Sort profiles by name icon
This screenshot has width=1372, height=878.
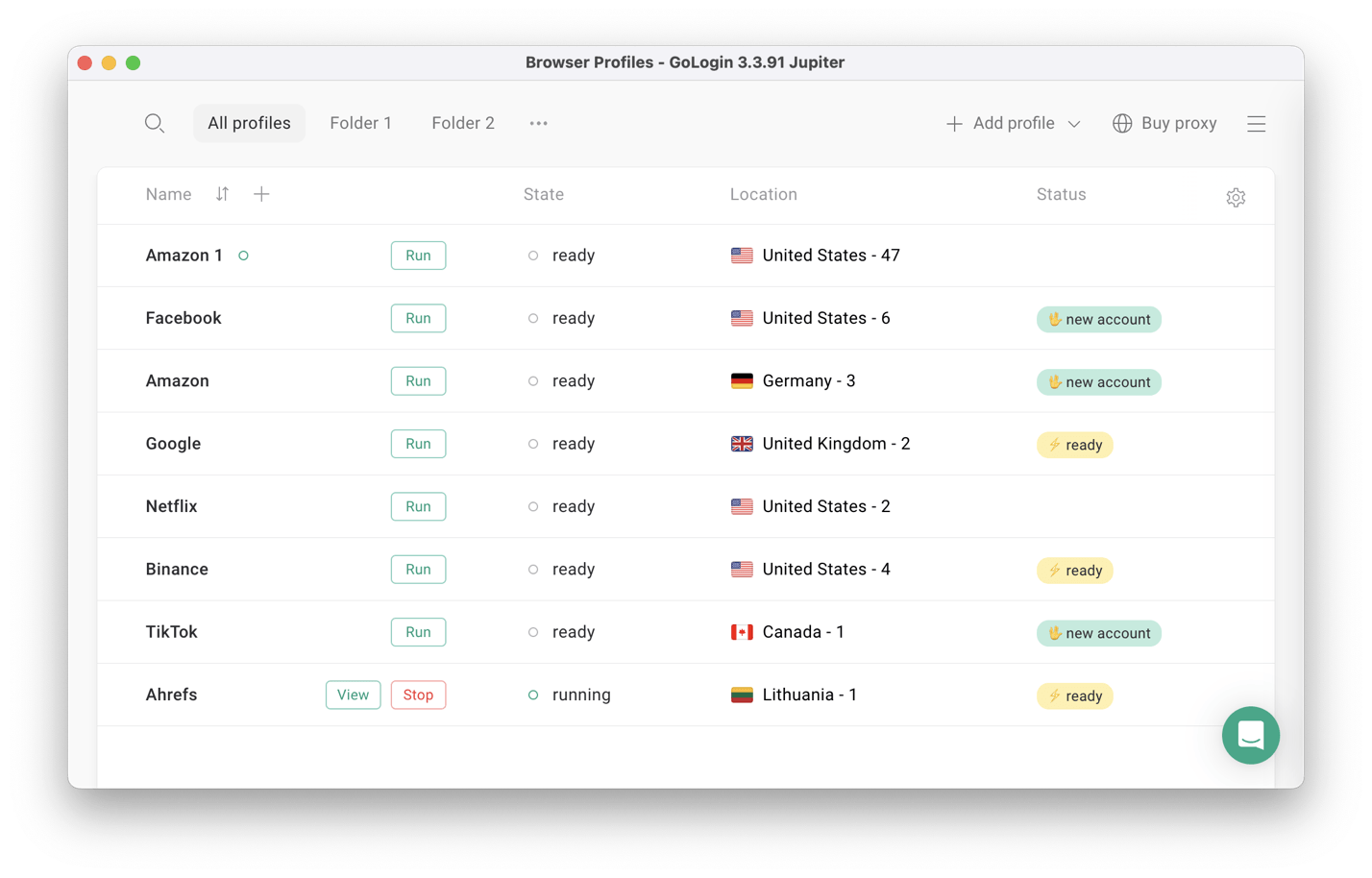point(222,194)
